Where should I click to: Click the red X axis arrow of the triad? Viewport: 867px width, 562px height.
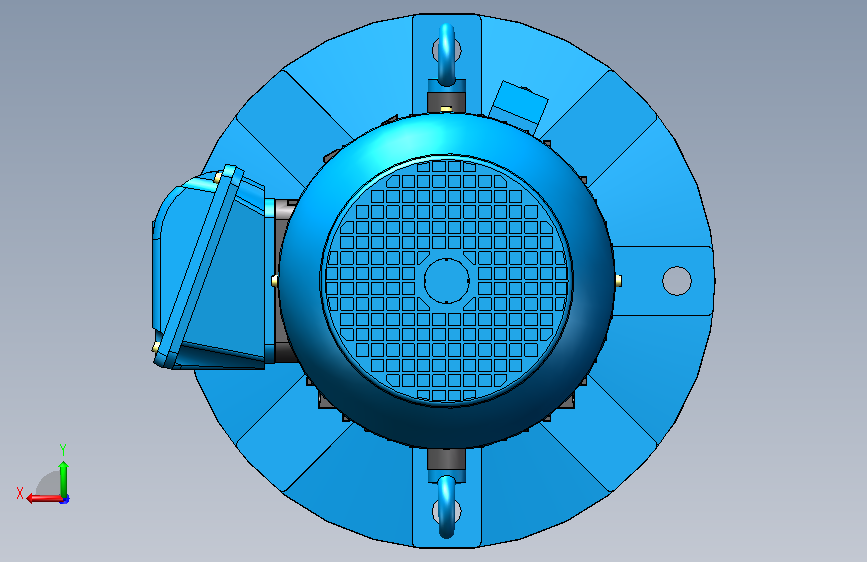[x=44, y=499]
